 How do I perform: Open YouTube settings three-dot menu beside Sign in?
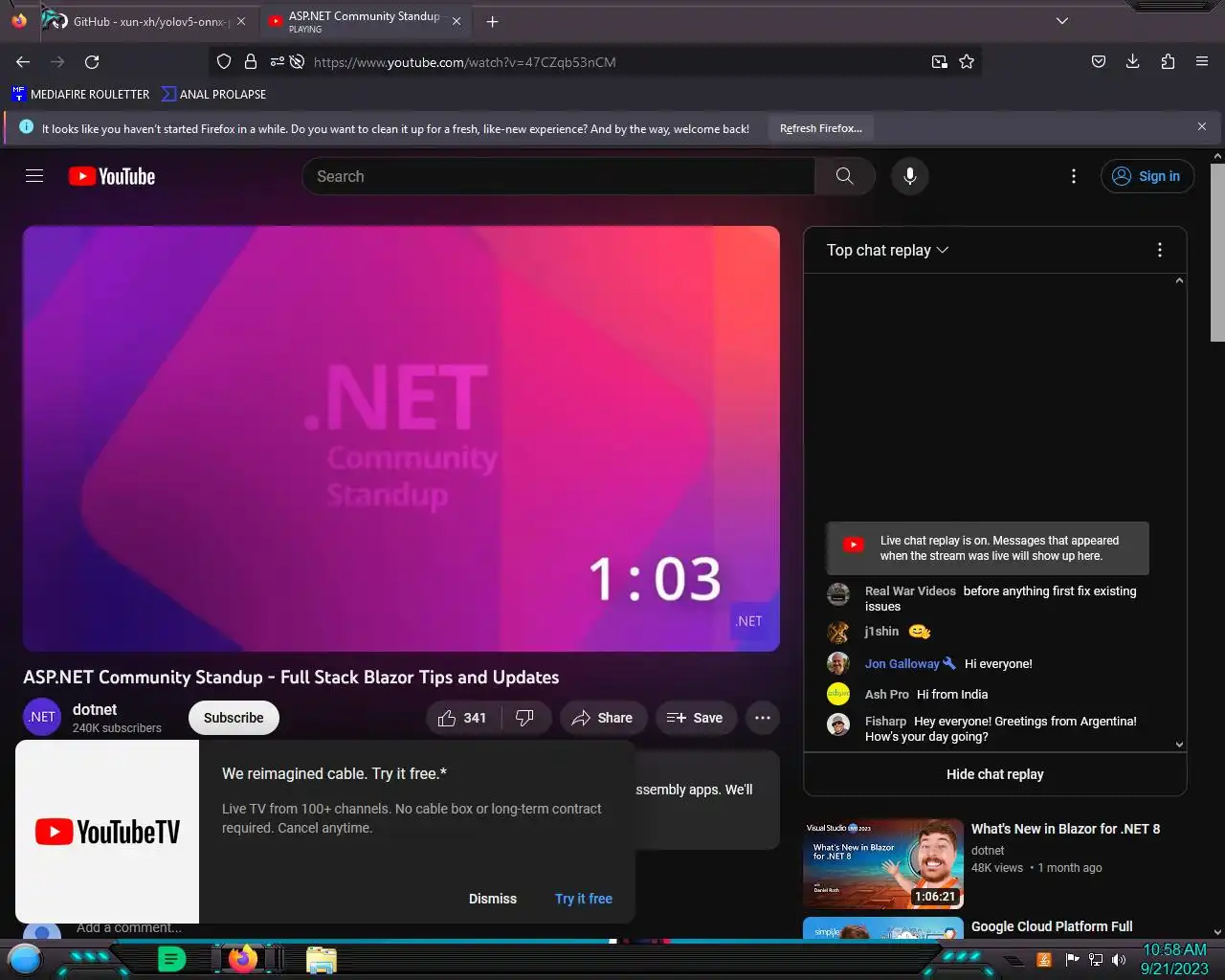(x=1074, y=176)
